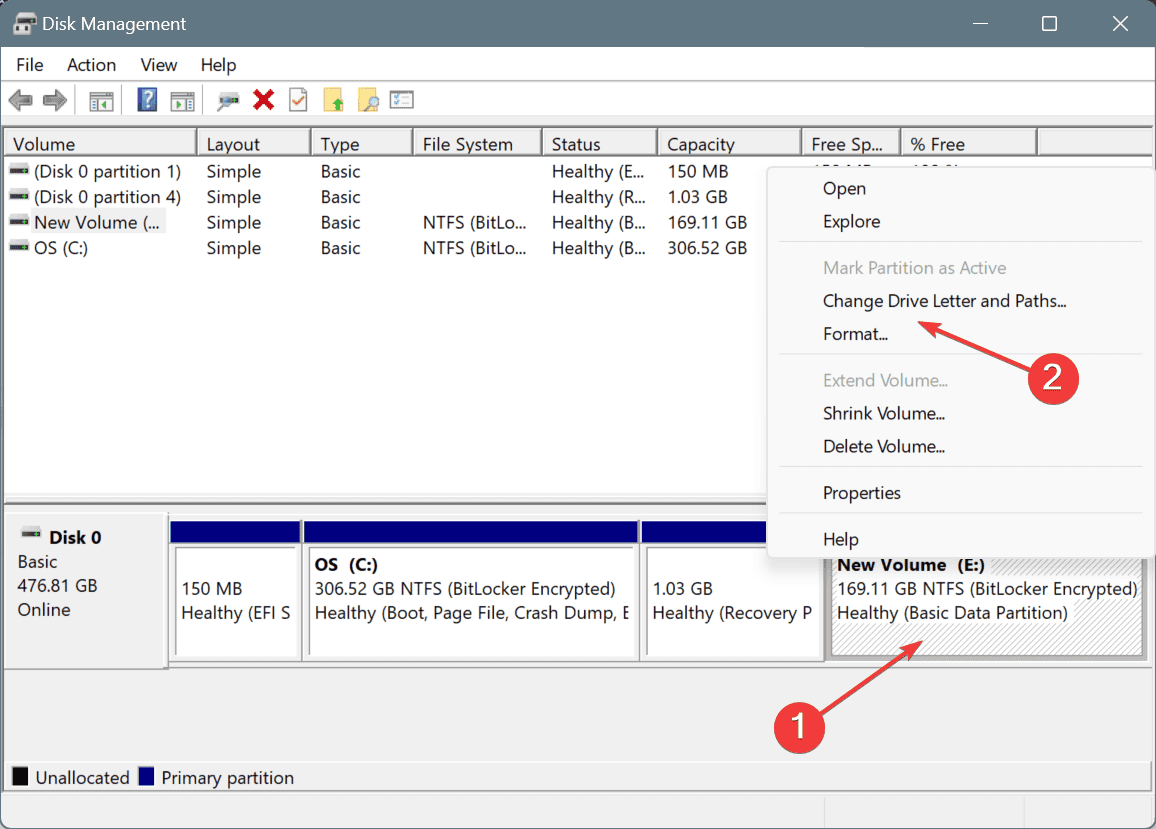Select the New Volume row in list

[386, 222]
